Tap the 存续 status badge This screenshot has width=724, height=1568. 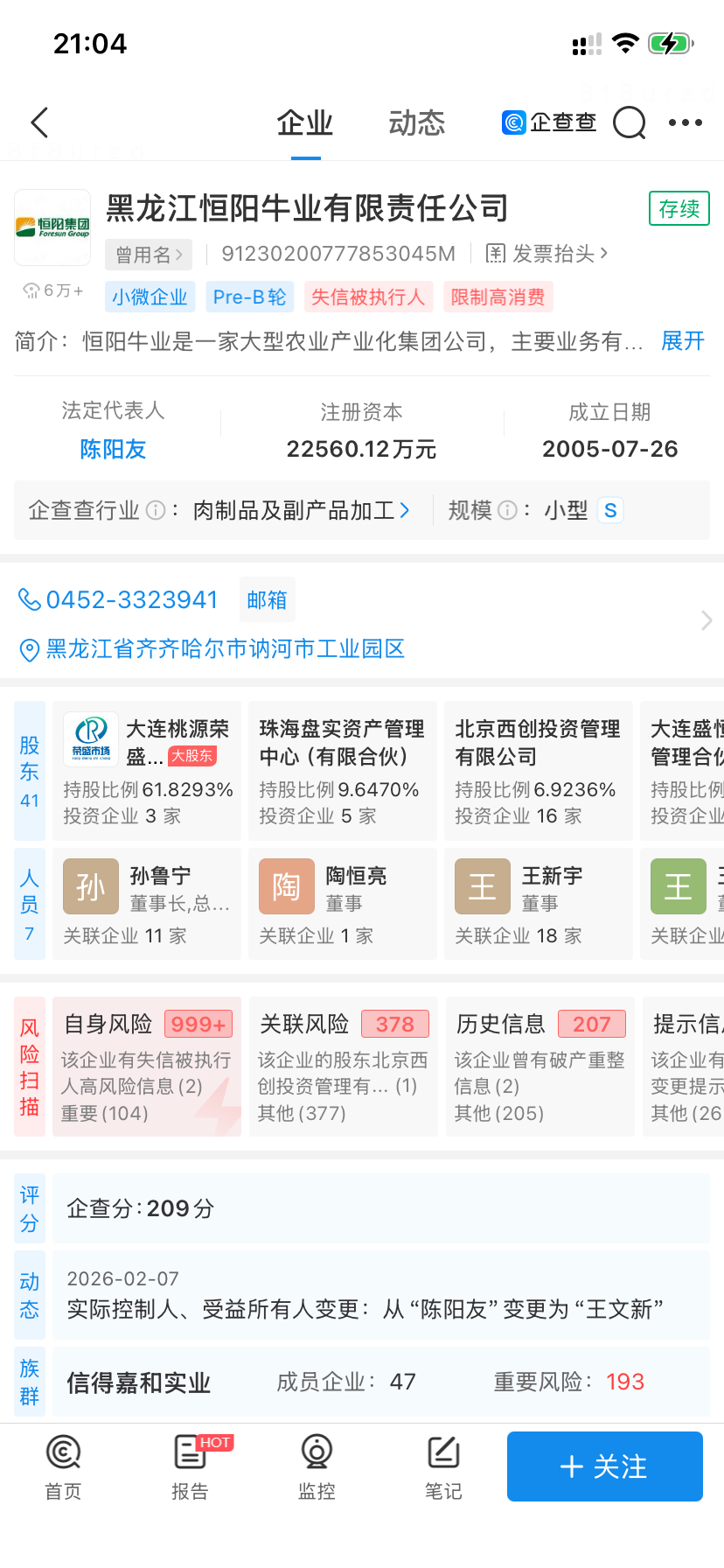679,209
